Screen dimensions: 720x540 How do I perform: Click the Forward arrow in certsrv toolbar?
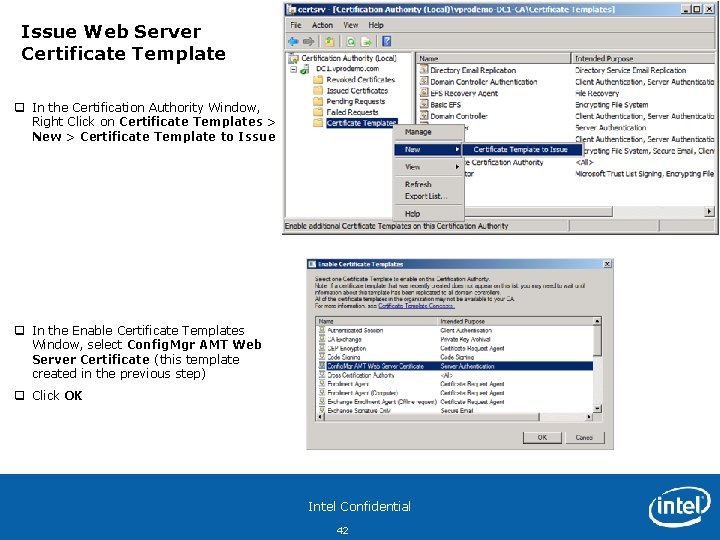pyautogui.click(x=308, y=42)
